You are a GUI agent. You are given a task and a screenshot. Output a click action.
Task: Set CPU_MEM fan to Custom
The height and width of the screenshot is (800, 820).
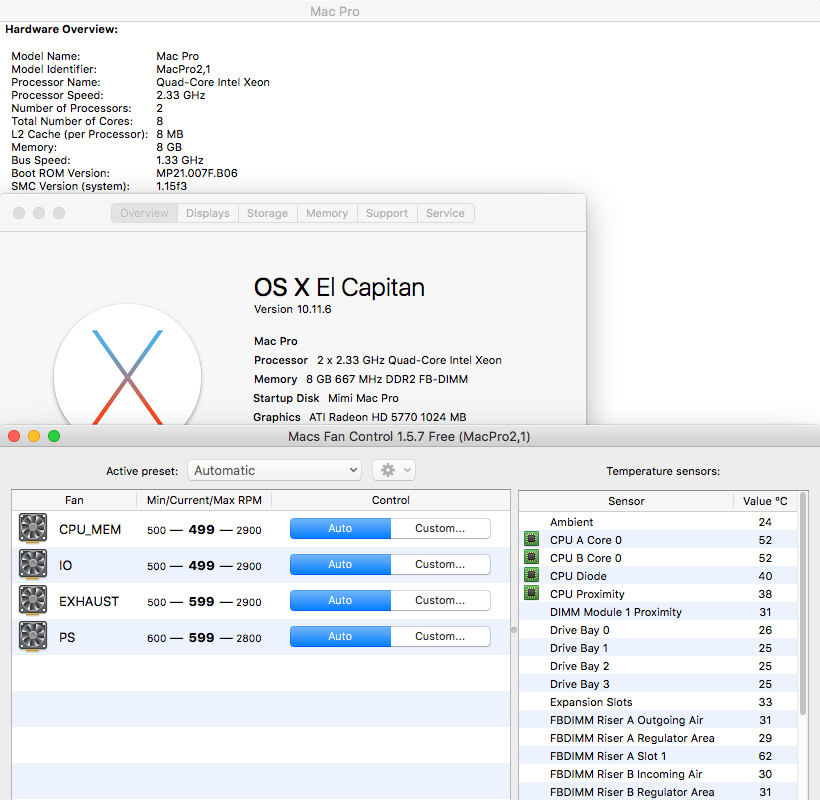click(440, 528)
